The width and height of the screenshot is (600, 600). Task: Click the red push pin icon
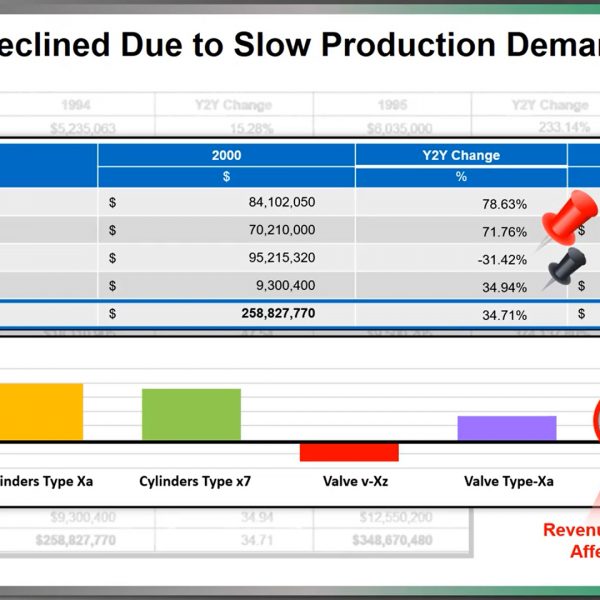tap(568, 220)
